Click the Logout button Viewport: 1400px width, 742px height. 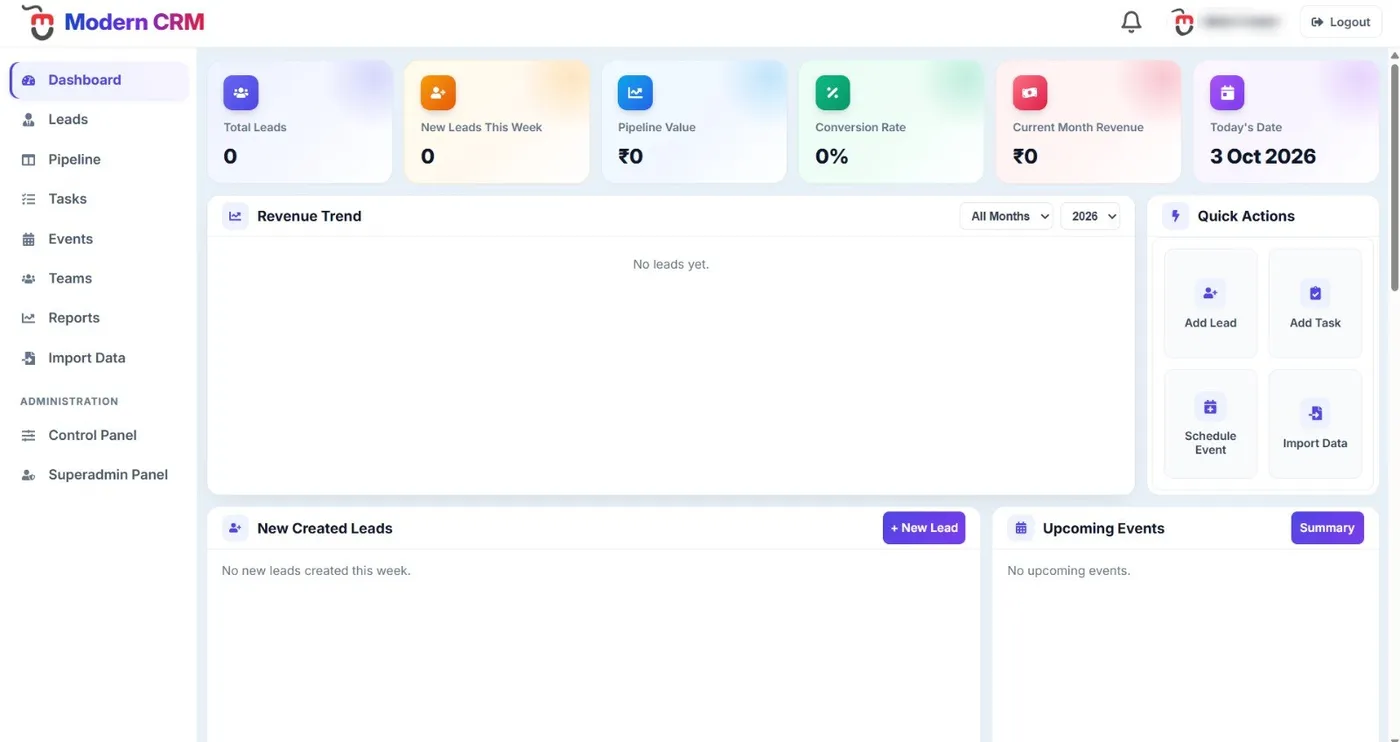pos(1341,22)
